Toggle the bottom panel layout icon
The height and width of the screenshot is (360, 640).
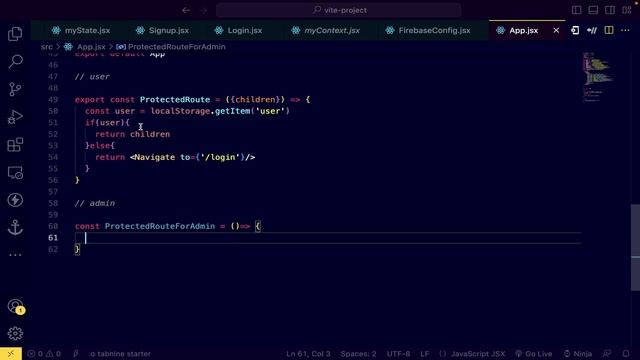point(593,10)
